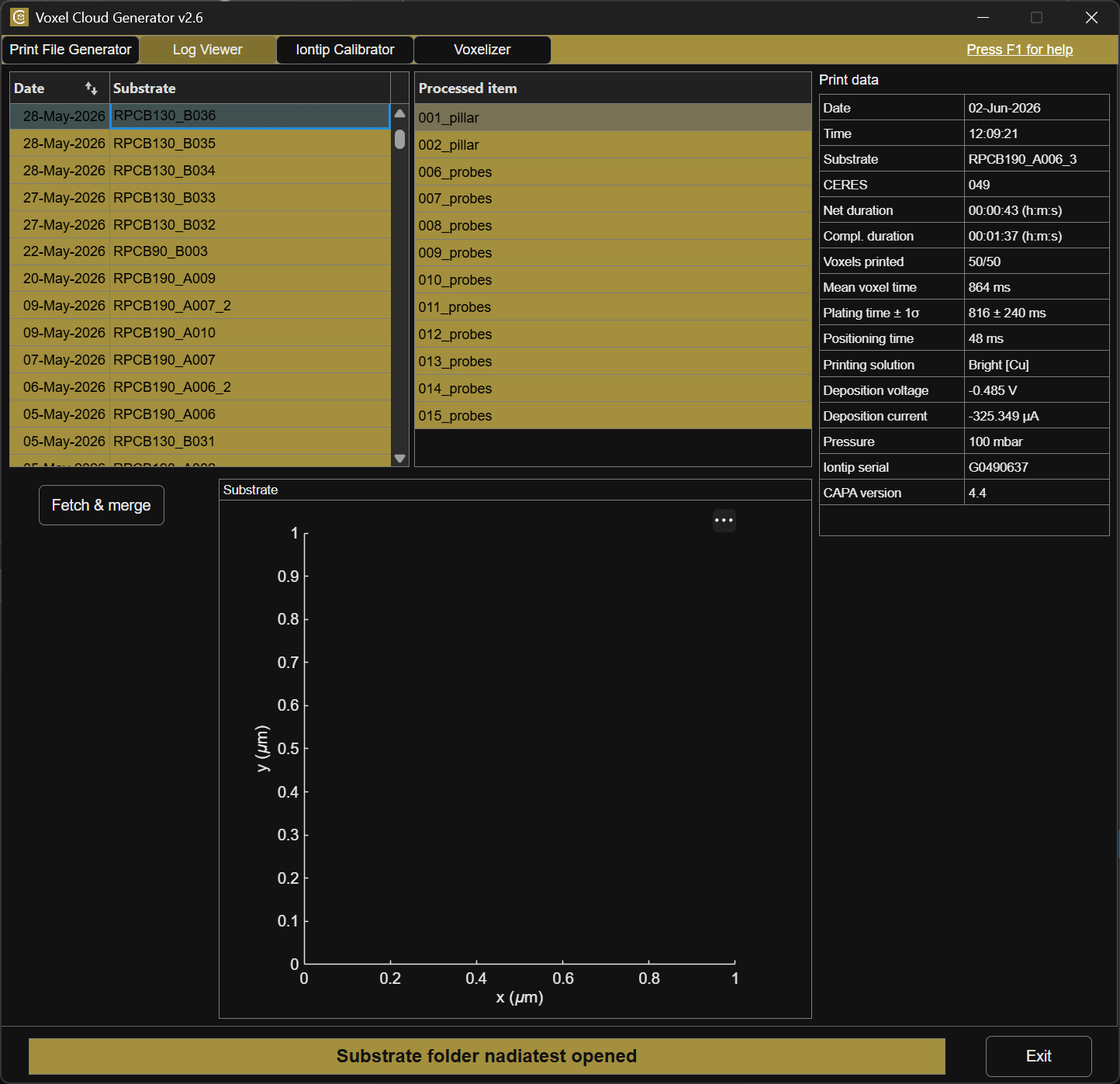This screenshot has height=1084, width=1120.
Task: Select substrate row RPCB190_A010
Action: click(x=200, y=333)
